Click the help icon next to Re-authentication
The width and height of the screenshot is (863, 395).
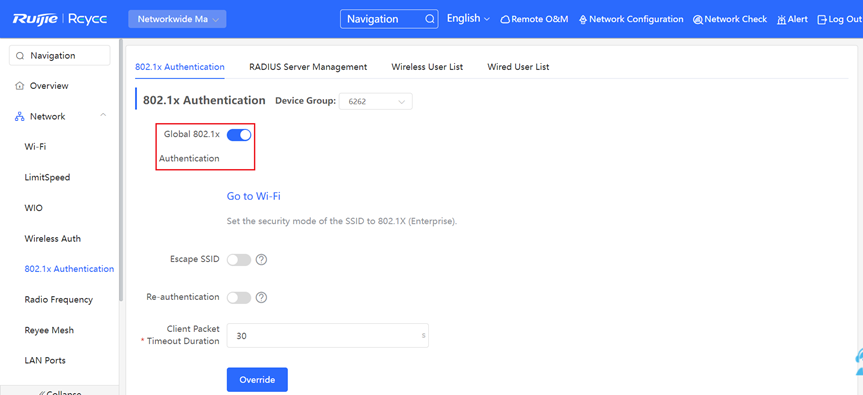(x=261, y=297)
